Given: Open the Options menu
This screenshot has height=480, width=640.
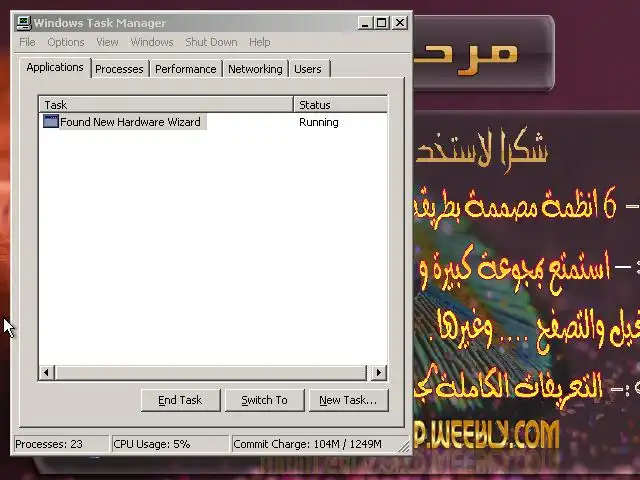Looking at the screenshot, I should point(66,42).
